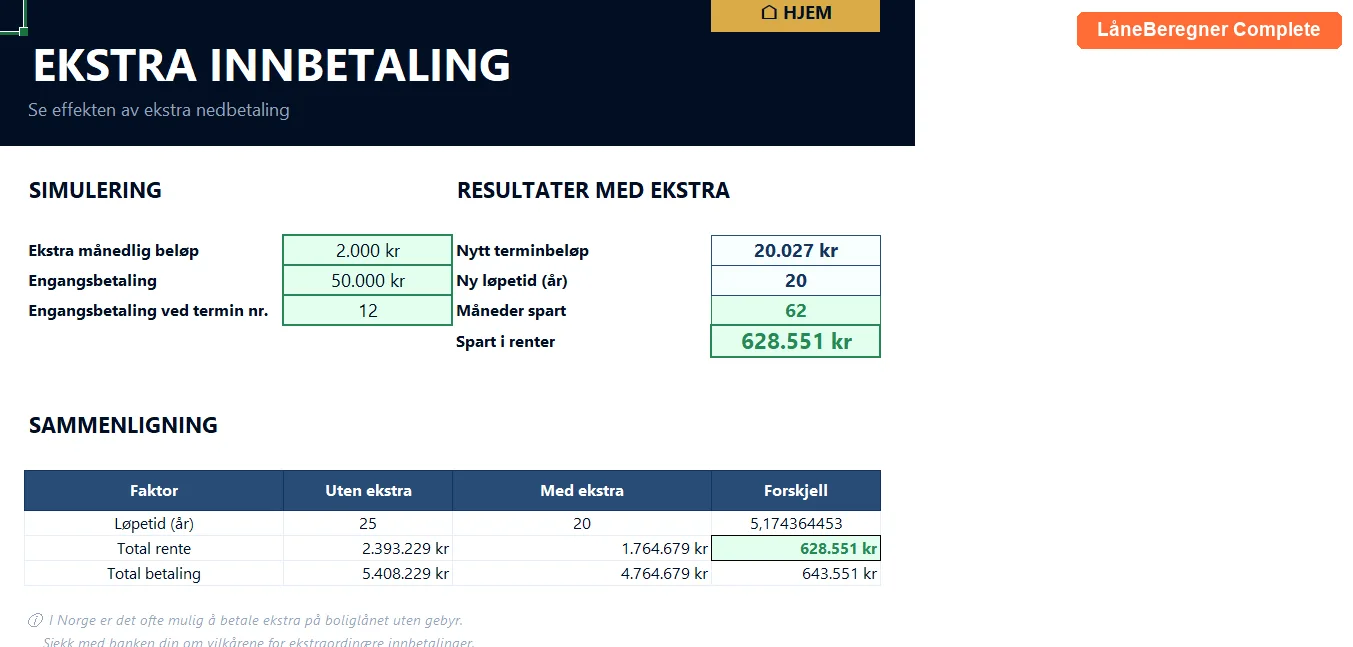
Task: Click the Forskjell cell 5,174364453
Action: [796, 523]
